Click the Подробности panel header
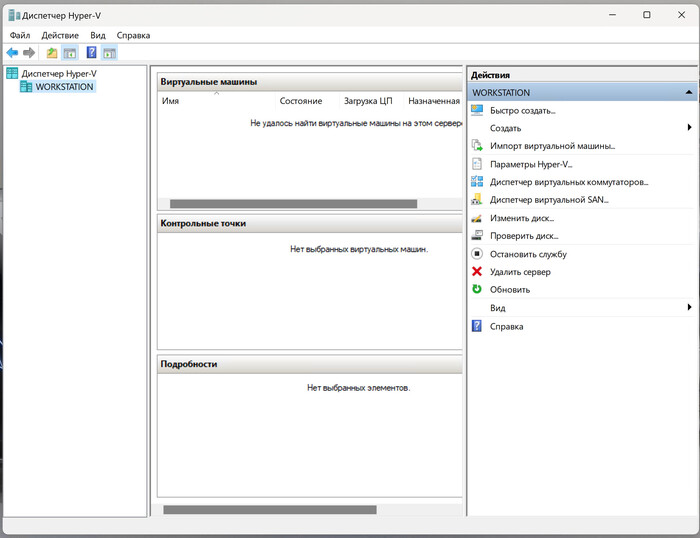700x538 pixels. pyautogui.click(x=310, y=364)
